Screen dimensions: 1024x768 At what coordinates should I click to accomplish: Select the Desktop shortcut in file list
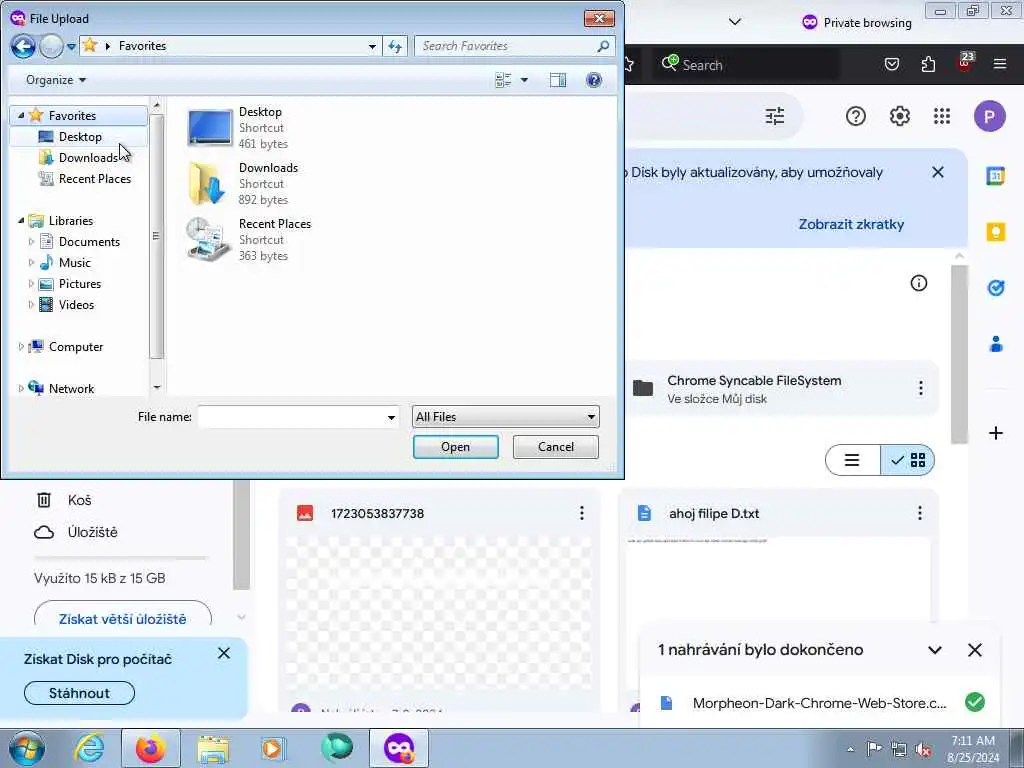238,127
